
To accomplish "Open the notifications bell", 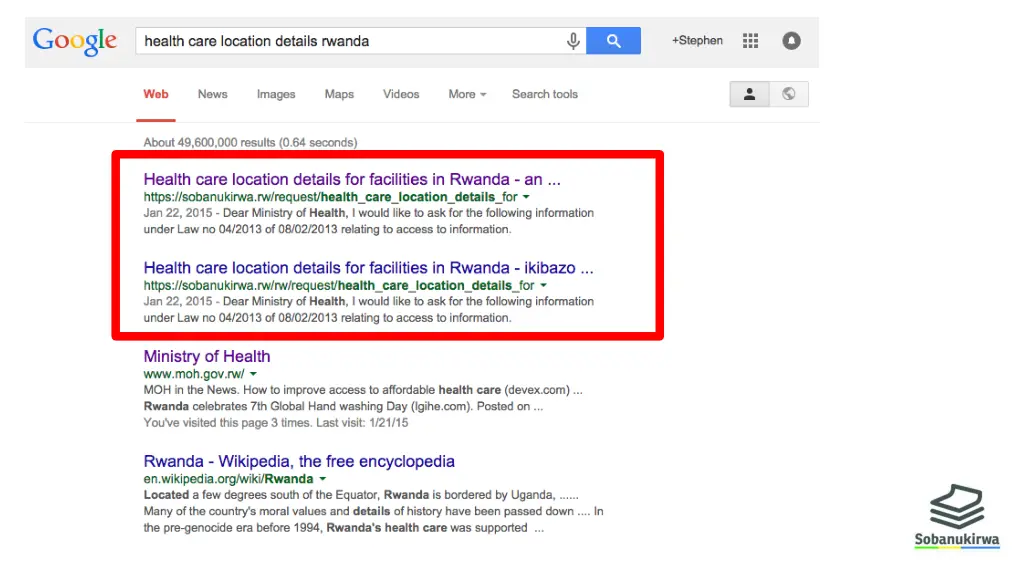I will pyautogui.click(x=792, y=40).
